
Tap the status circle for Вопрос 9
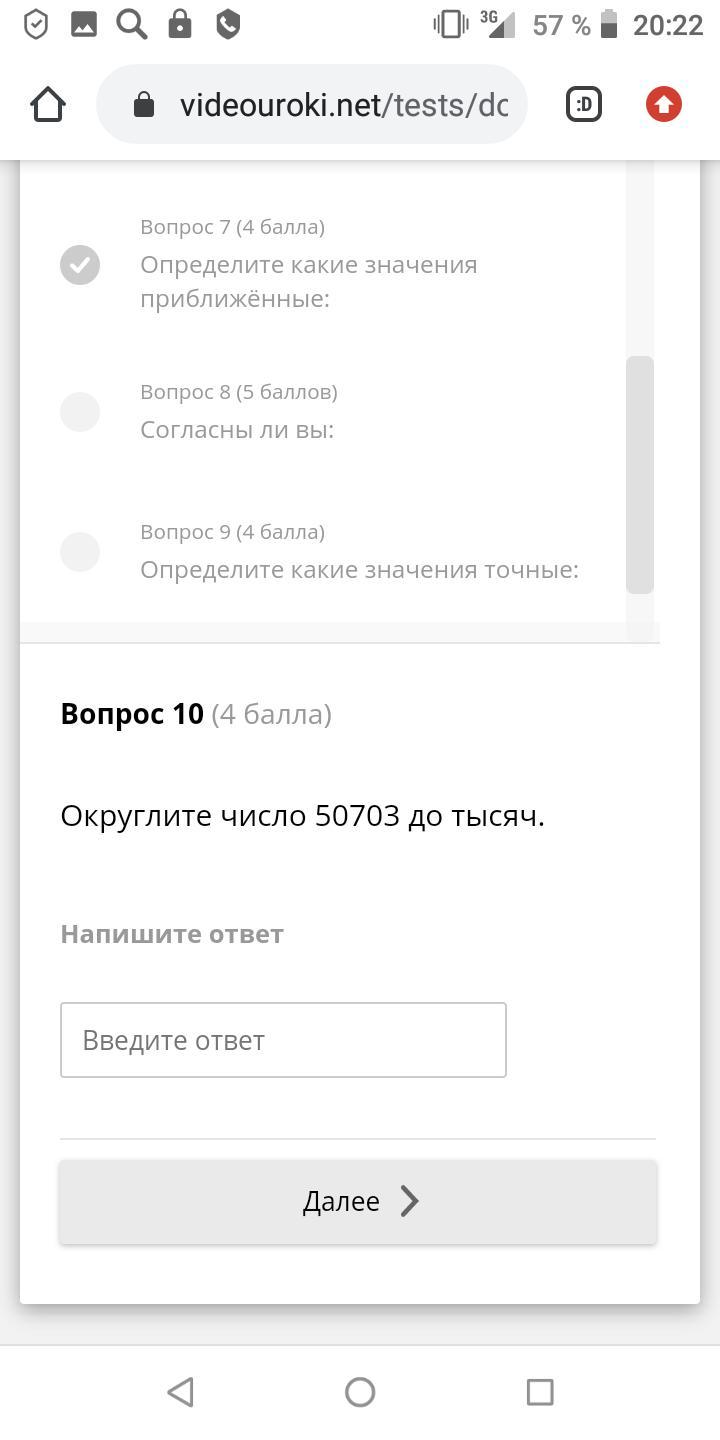click(x=80, y=551)
